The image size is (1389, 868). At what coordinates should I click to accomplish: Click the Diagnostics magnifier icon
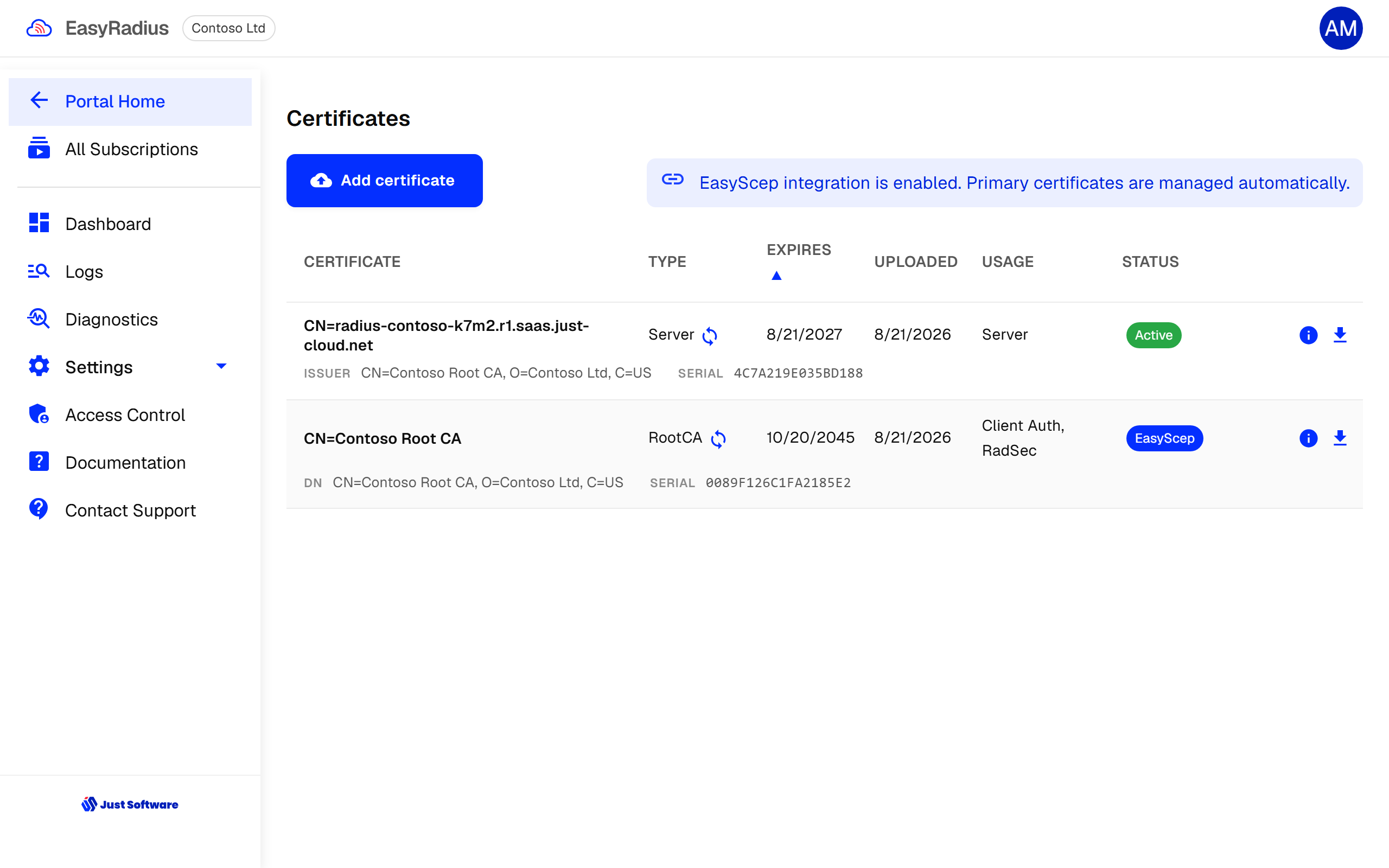pyautogui.click(x=39, y=318)
